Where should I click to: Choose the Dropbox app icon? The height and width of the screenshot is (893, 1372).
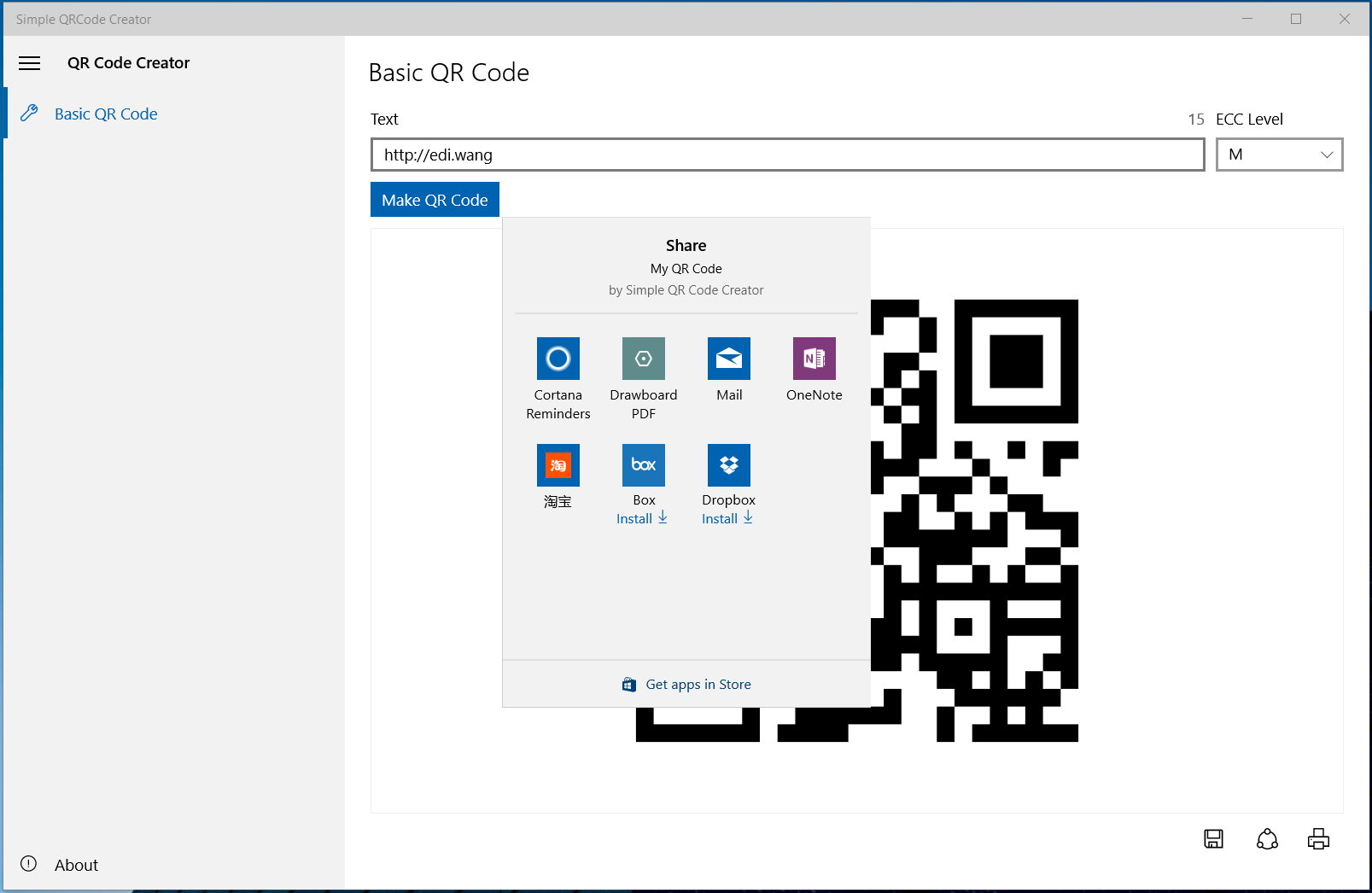[729, 465]
